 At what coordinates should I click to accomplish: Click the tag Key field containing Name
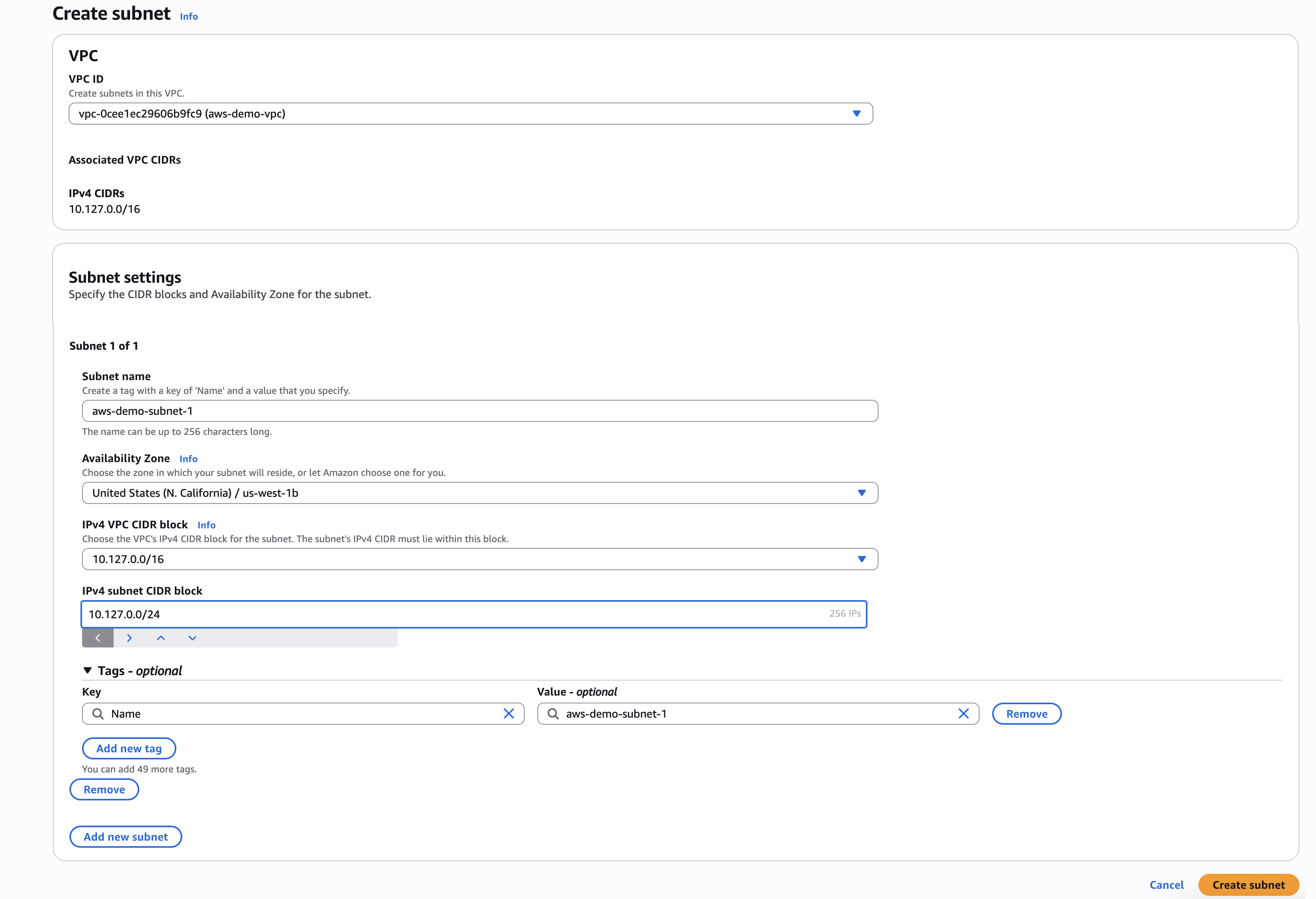pyautogui.click(x=303, y=714)
